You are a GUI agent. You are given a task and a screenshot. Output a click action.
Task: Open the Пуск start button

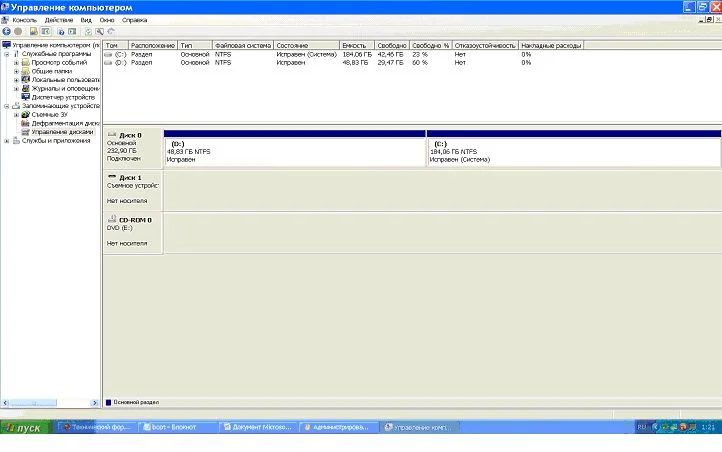coord(24,428)
